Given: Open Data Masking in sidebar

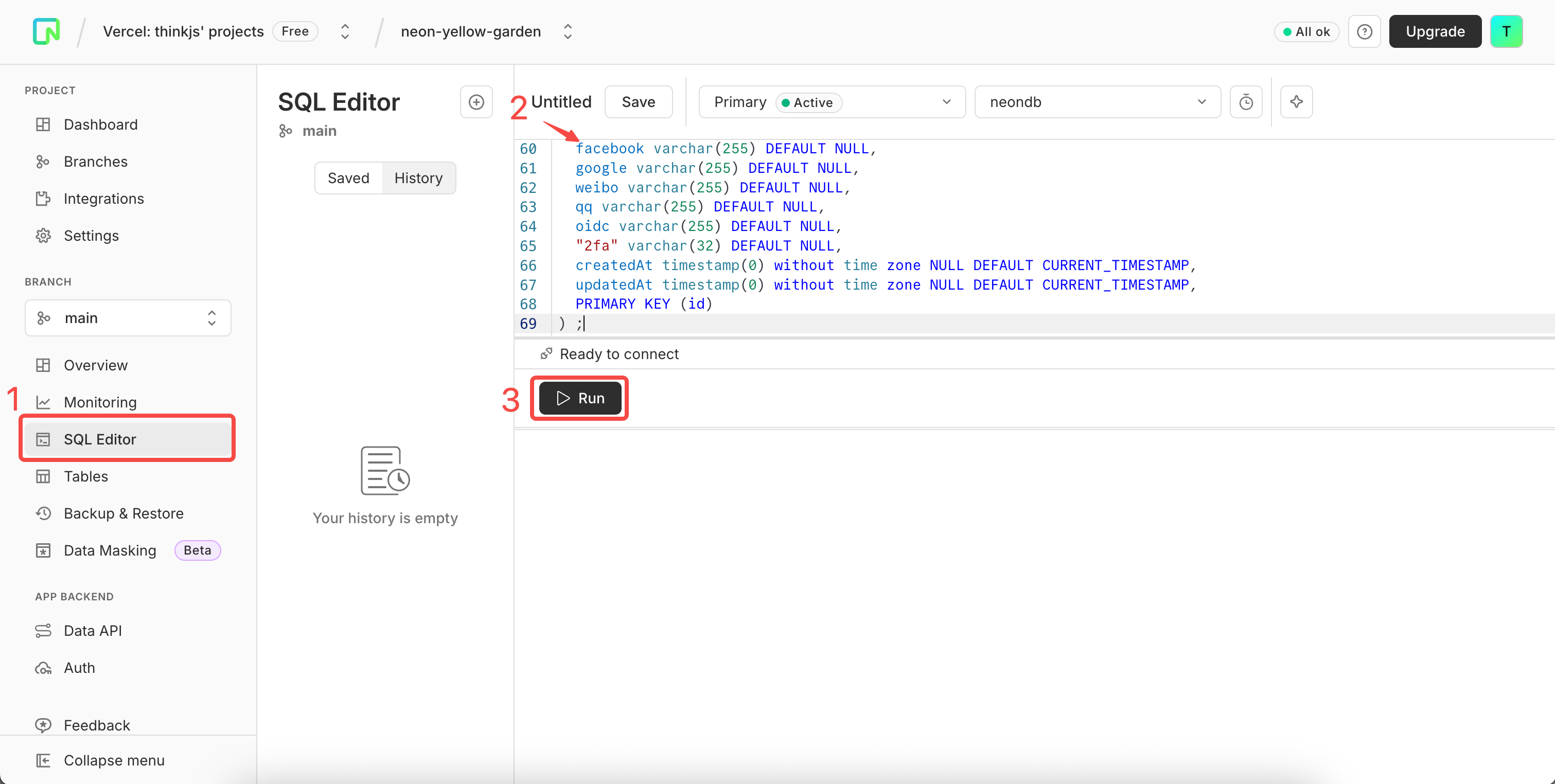Looking at the screenshot, I should click(110, 550).
